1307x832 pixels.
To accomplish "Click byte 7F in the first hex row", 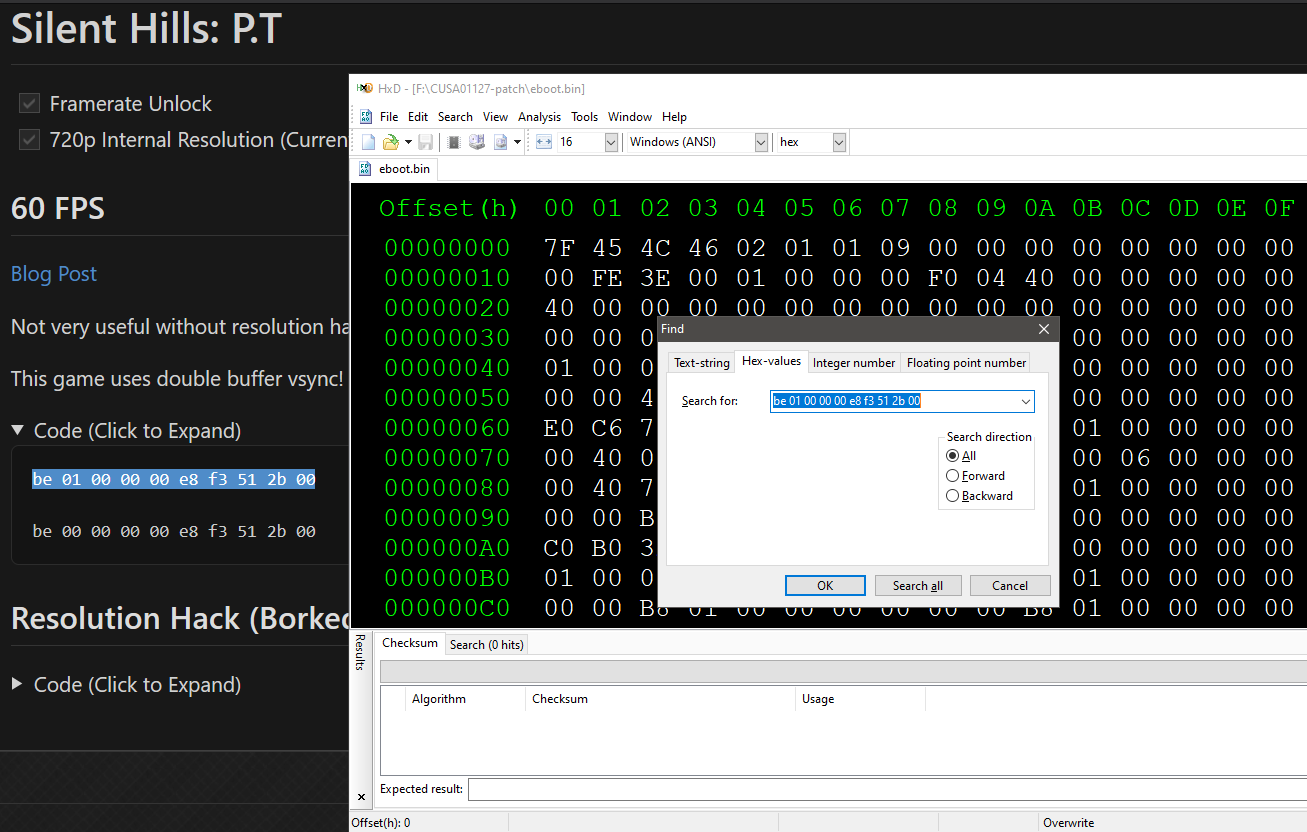I will 559,248.
